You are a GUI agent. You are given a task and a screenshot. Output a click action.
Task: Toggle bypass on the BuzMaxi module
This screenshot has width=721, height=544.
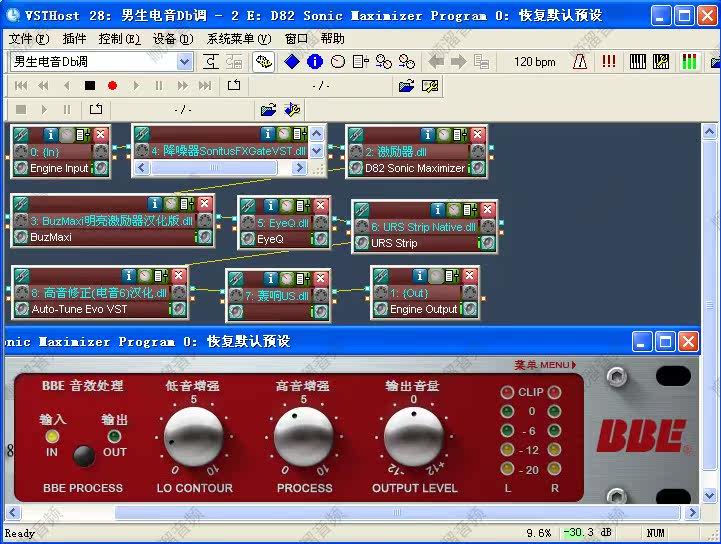pyautogui.click(x=171, y=203)
